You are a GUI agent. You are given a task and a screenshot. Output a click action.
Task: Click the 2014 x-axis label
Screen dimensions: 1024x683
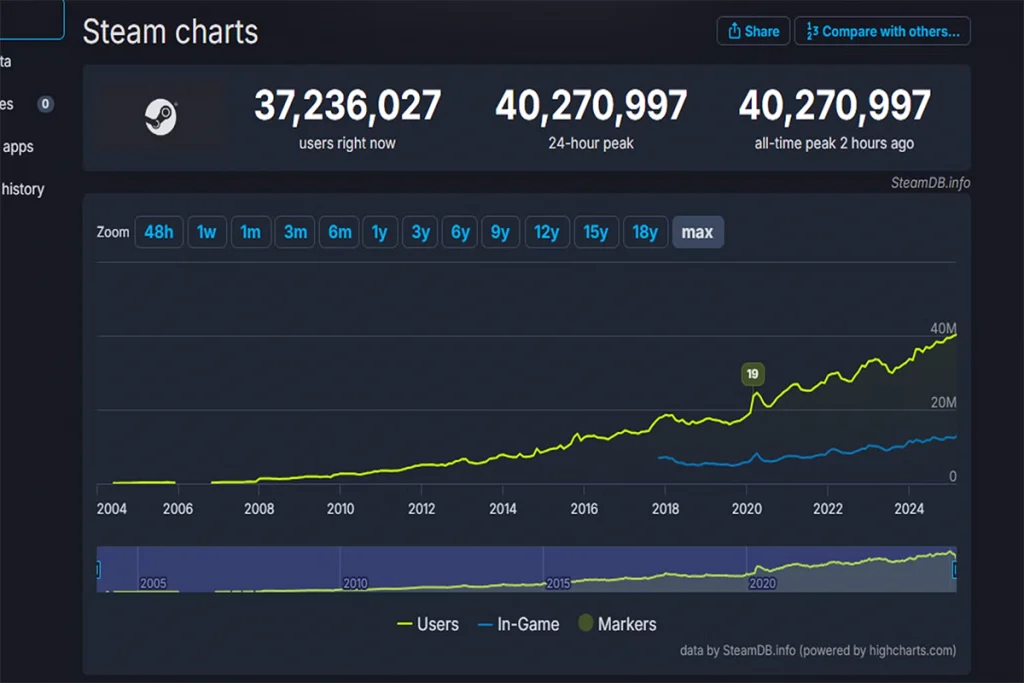[x=503, y=509]
